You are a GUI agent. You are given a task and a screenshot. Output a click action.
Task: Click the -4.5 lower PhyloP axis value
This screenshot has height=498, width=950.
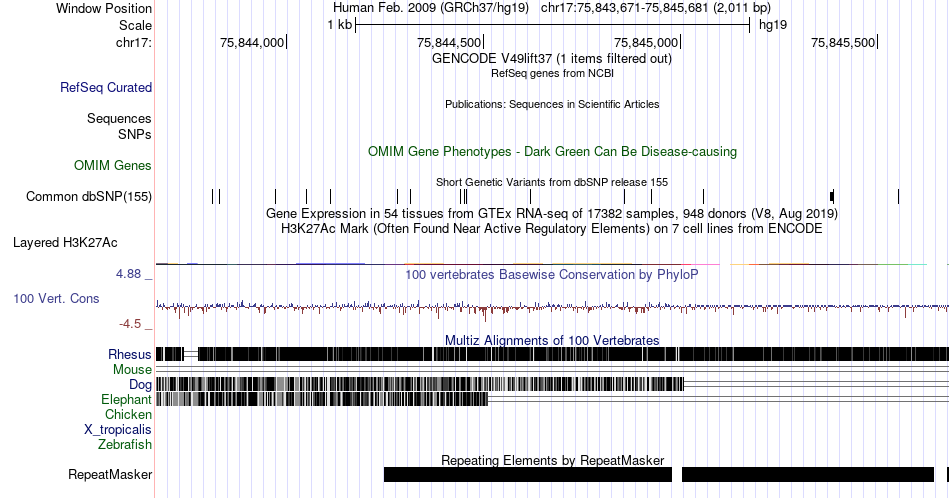tap(130, 324)
